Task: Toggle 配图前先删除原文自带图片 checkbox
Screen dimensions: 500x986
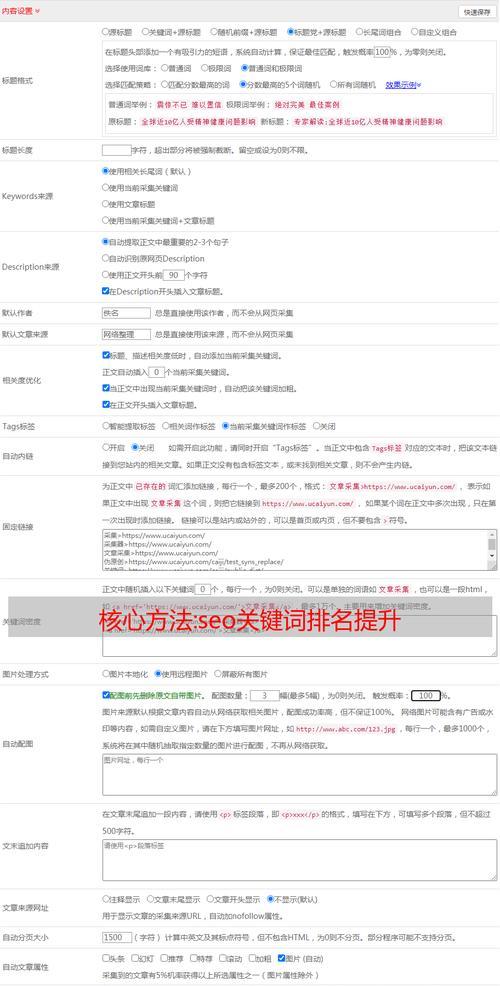Action: tap(105, 695)
